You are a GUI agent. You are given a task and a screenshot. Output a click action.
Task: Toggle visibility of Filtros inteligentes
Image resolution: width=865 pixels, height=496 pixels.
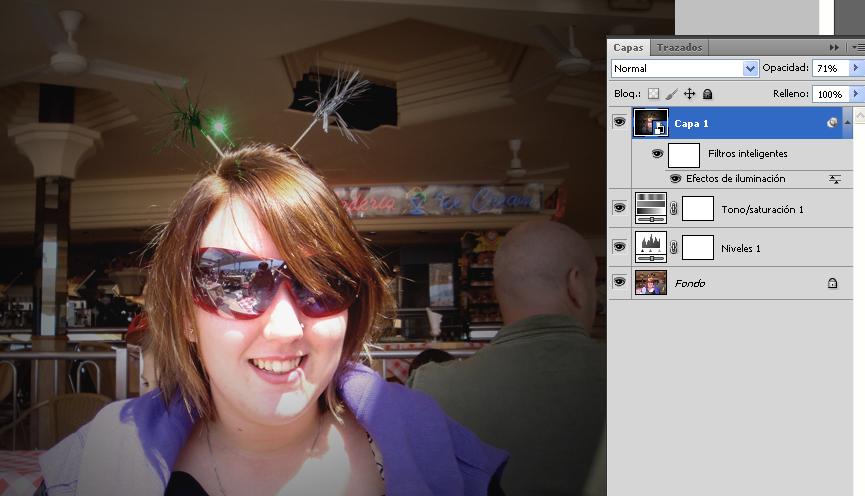657,154
